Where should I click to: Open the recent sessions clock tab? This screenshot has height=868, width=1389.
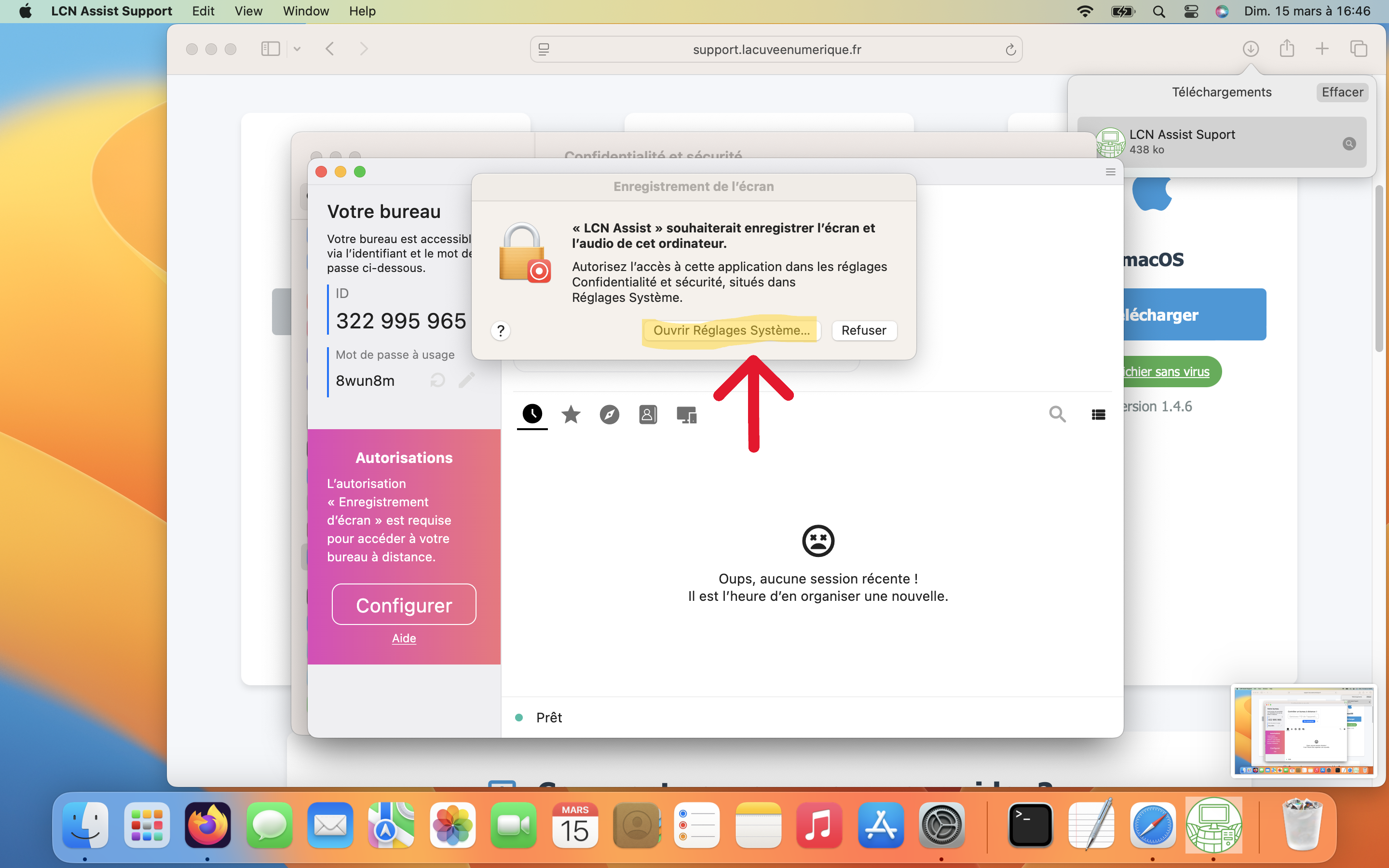click(532, 414)
